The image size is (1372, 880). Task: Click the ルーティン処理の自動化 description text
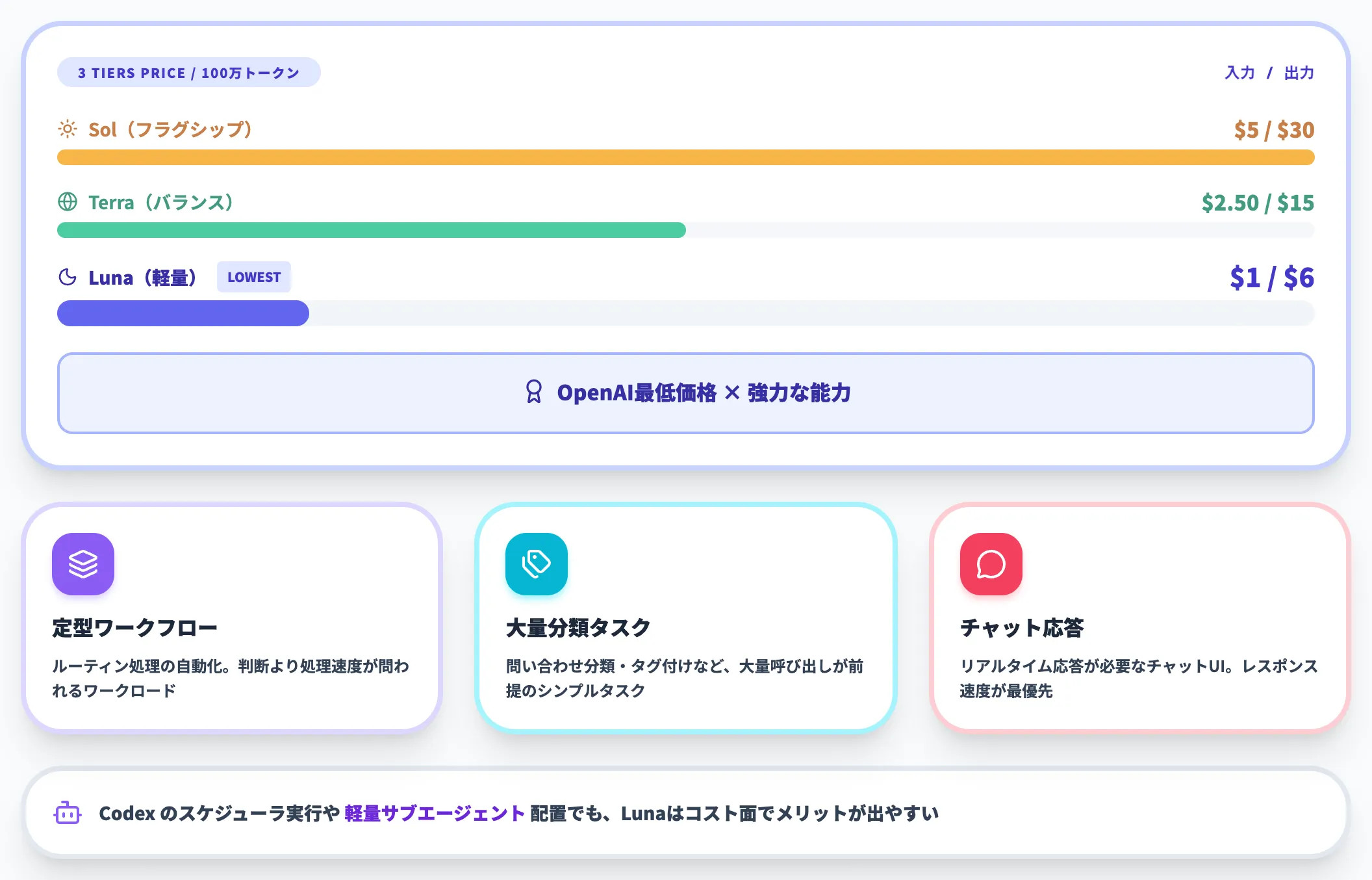pos(231,678)
